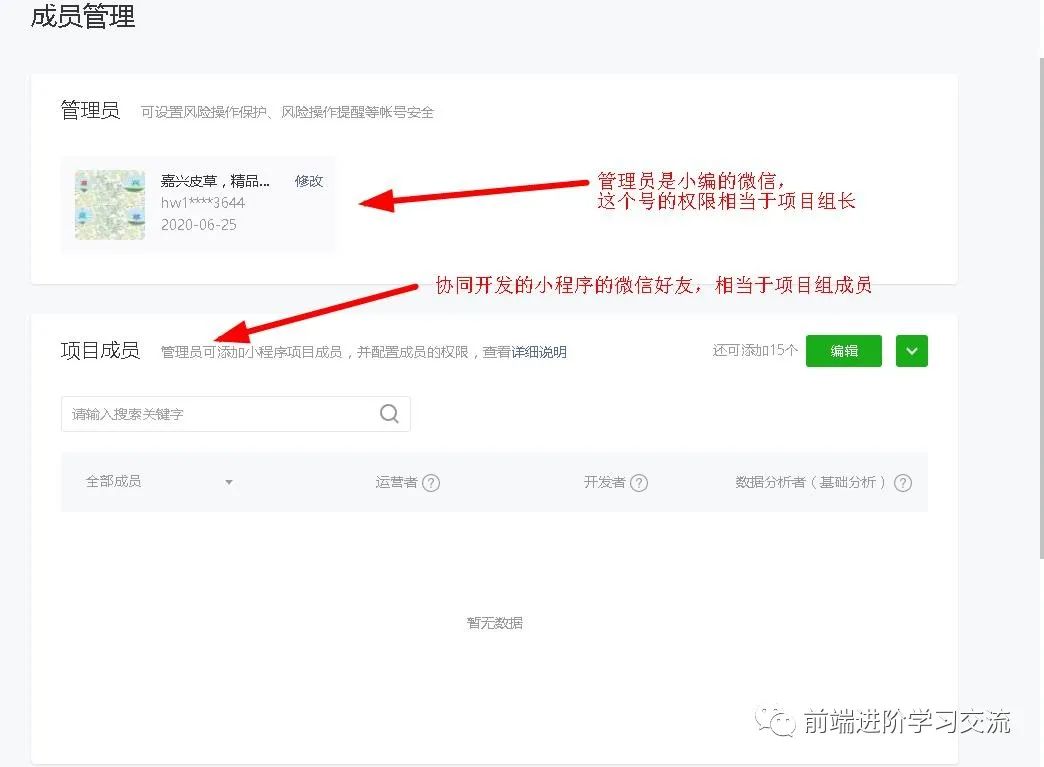Open the 详细说明 link

(539, 352)
